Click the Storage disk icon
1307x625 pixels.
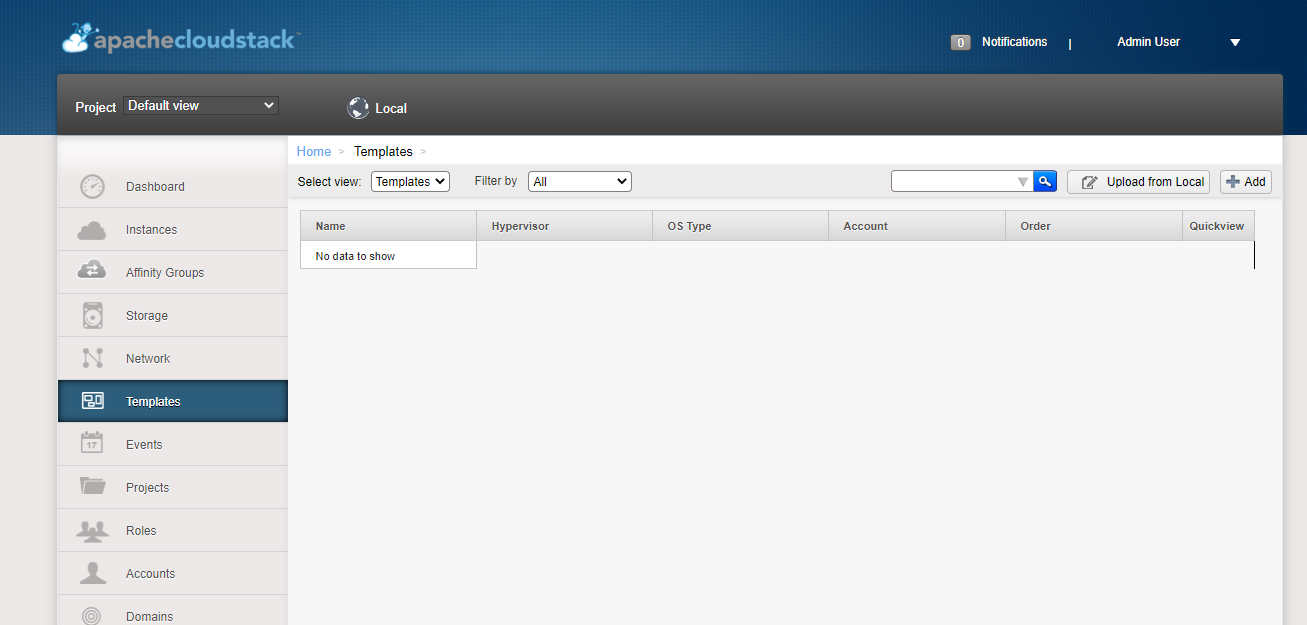[93, 315]
